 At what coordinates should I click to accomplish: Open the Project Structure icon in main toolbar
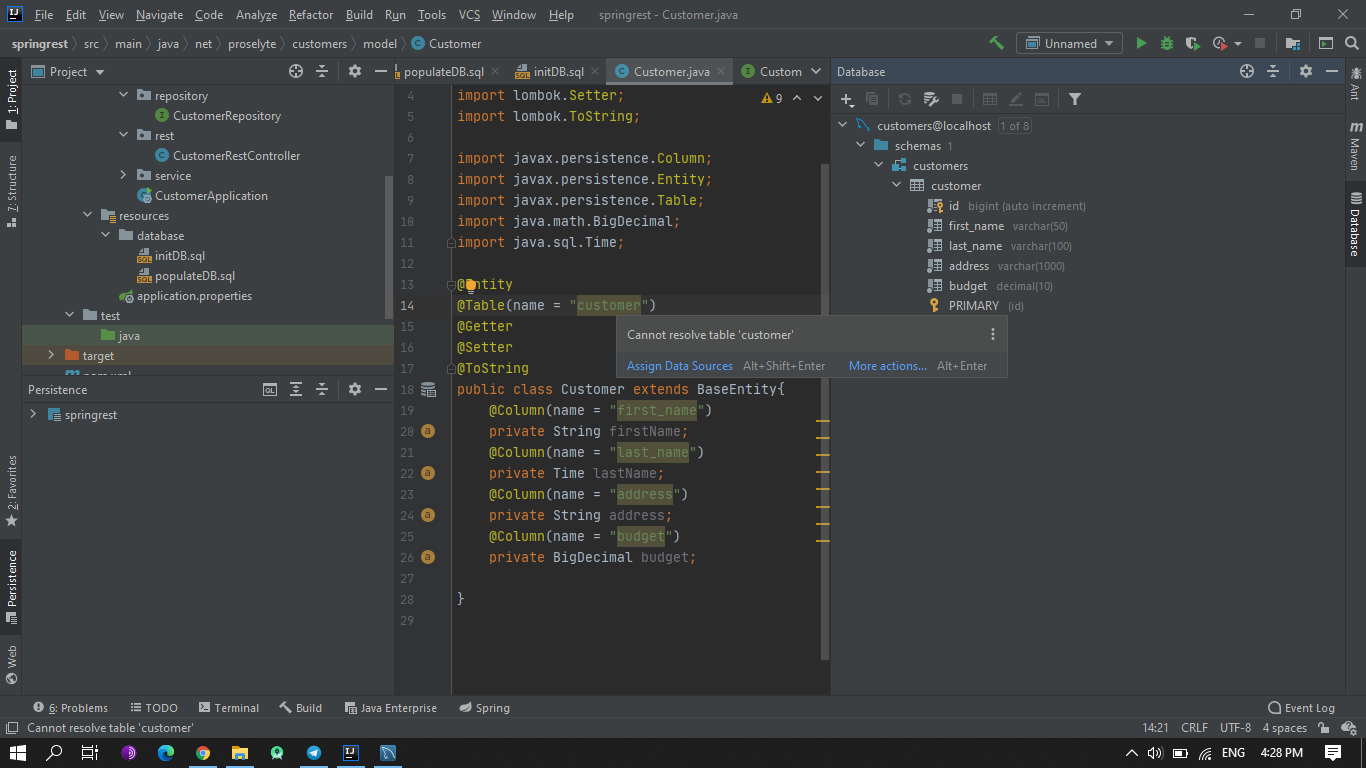click(1293, 43)
